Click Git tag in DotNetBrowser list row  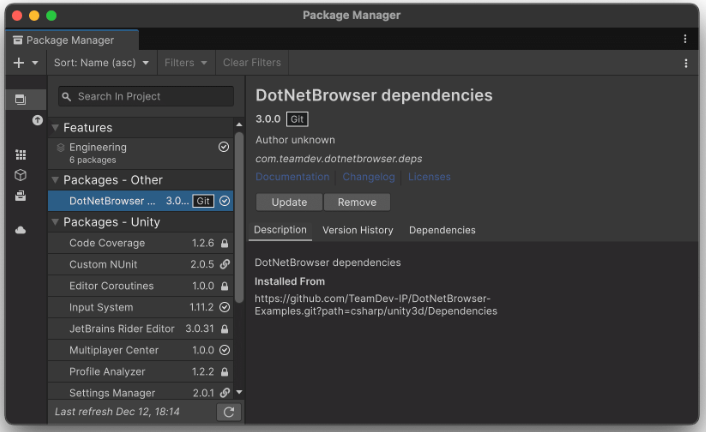203,201
